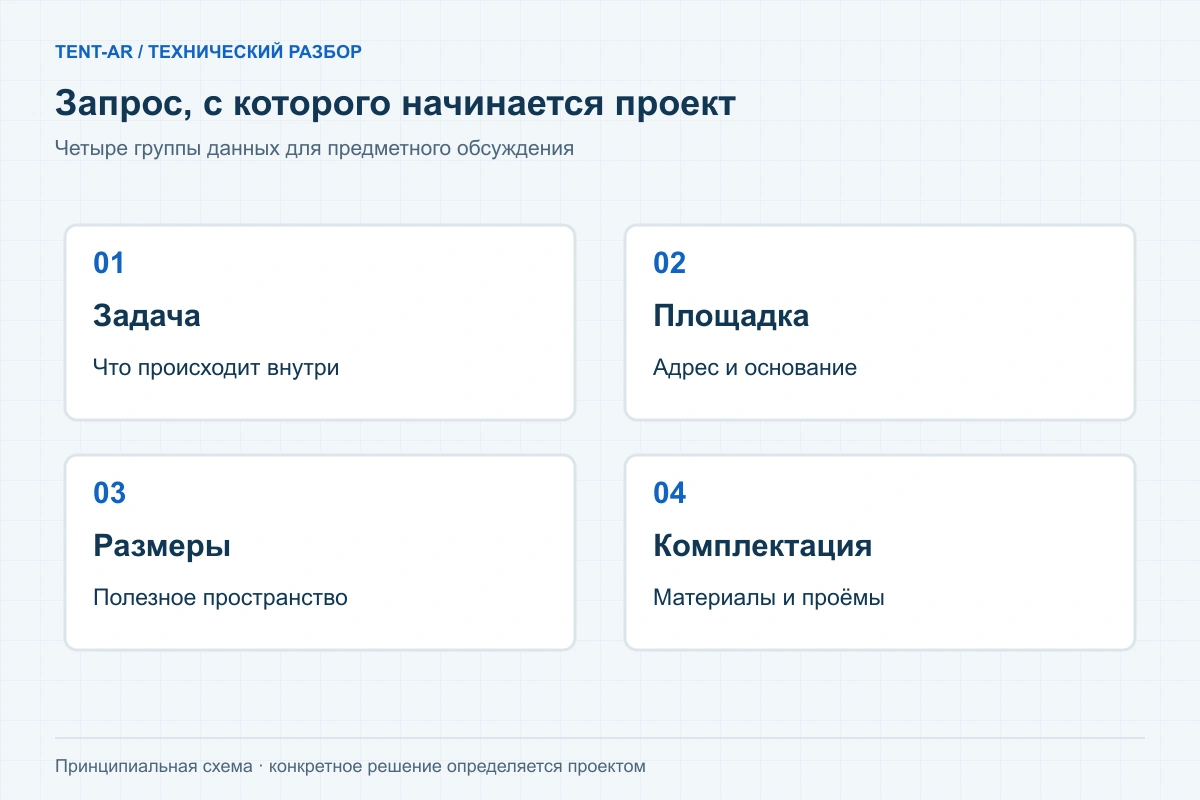Select the 'Комплектация' card heading

tap(762, 546)
